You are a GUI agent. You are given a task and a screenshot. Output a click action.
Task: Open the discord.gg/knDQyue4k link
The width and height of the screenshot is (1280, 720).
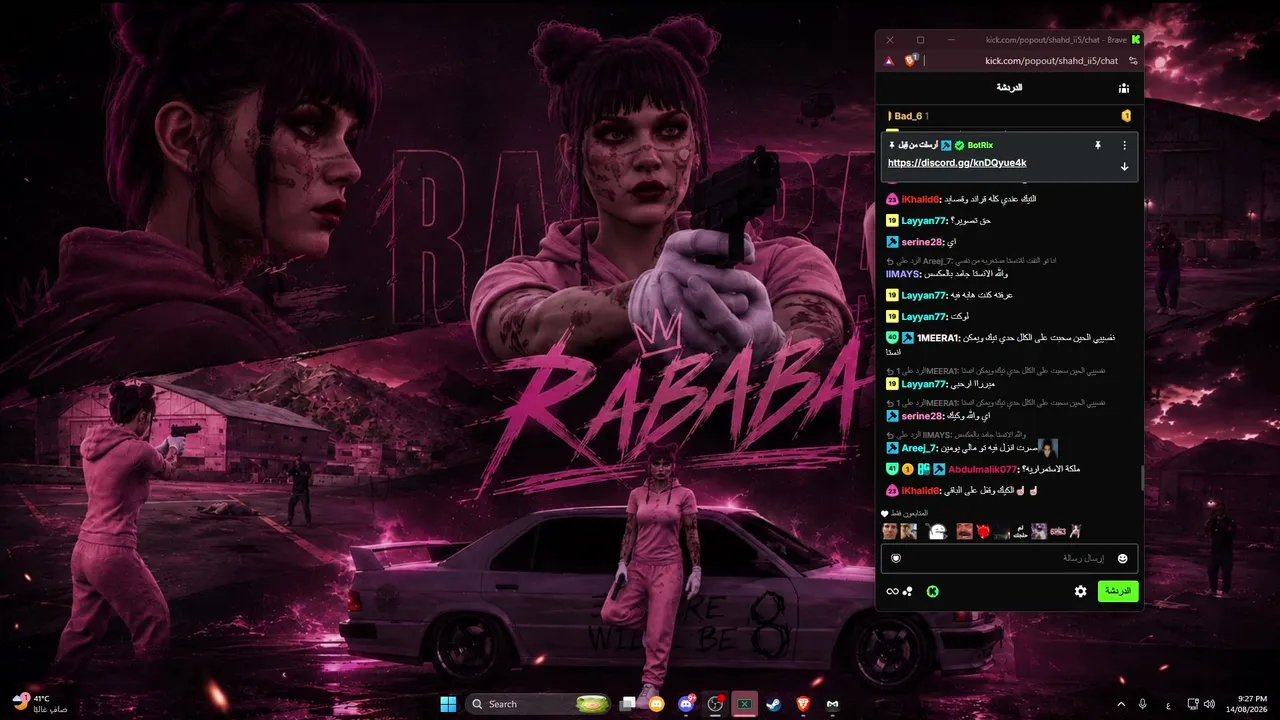pyautogui.click(x=957, y=163)
